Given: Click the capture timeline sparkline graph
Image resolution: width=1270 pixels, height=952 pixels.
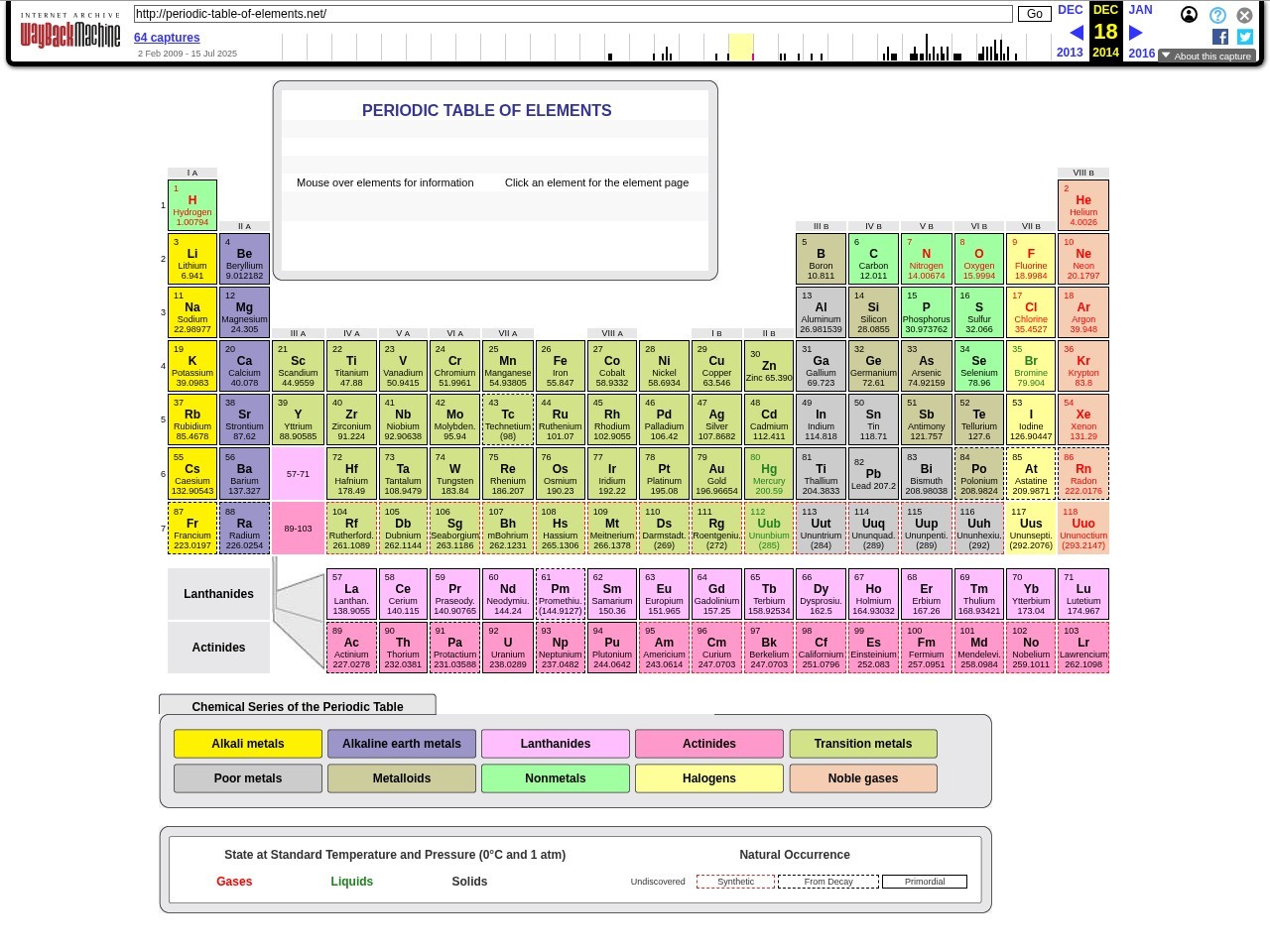Looking at the screenshot, I should pyautogui.click(x=667, y=47).
